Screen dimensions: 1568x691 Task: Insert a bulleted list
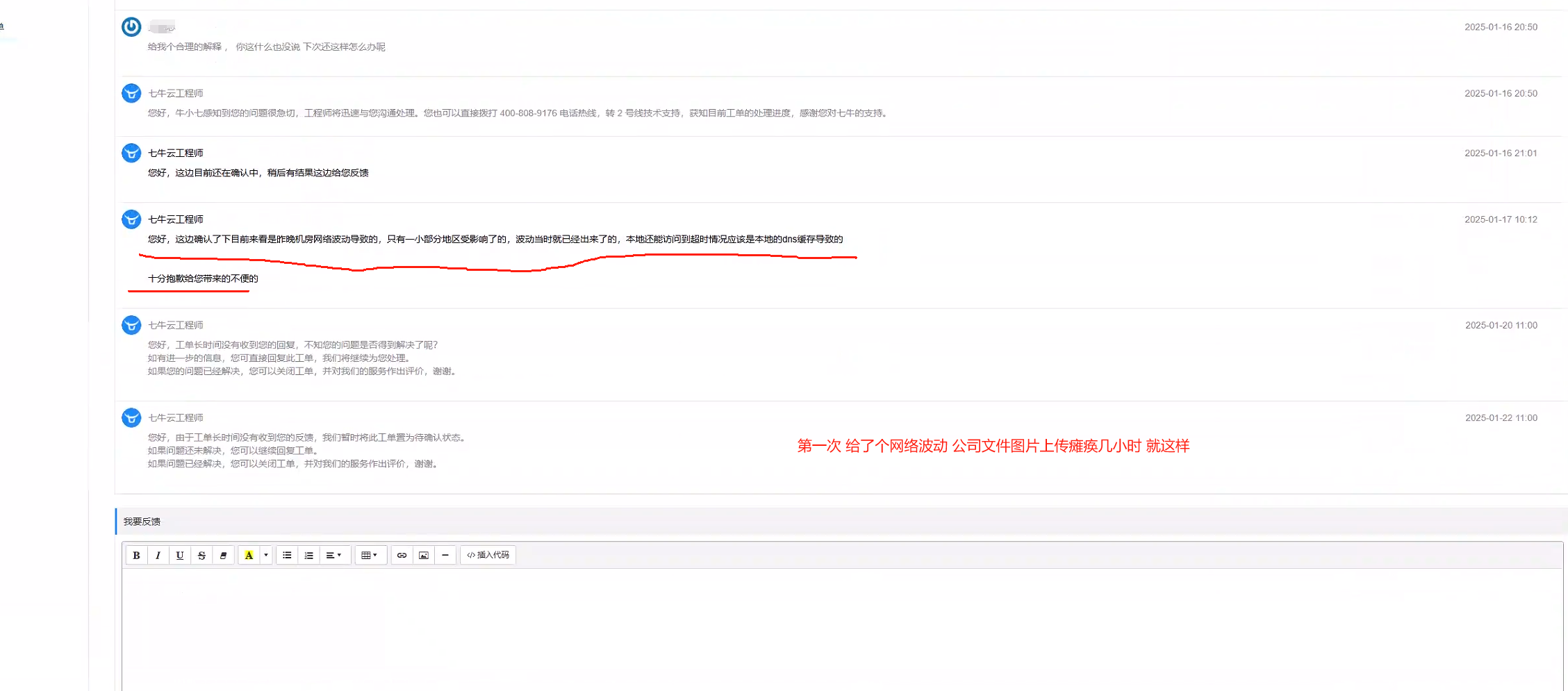tap(286, 555)
